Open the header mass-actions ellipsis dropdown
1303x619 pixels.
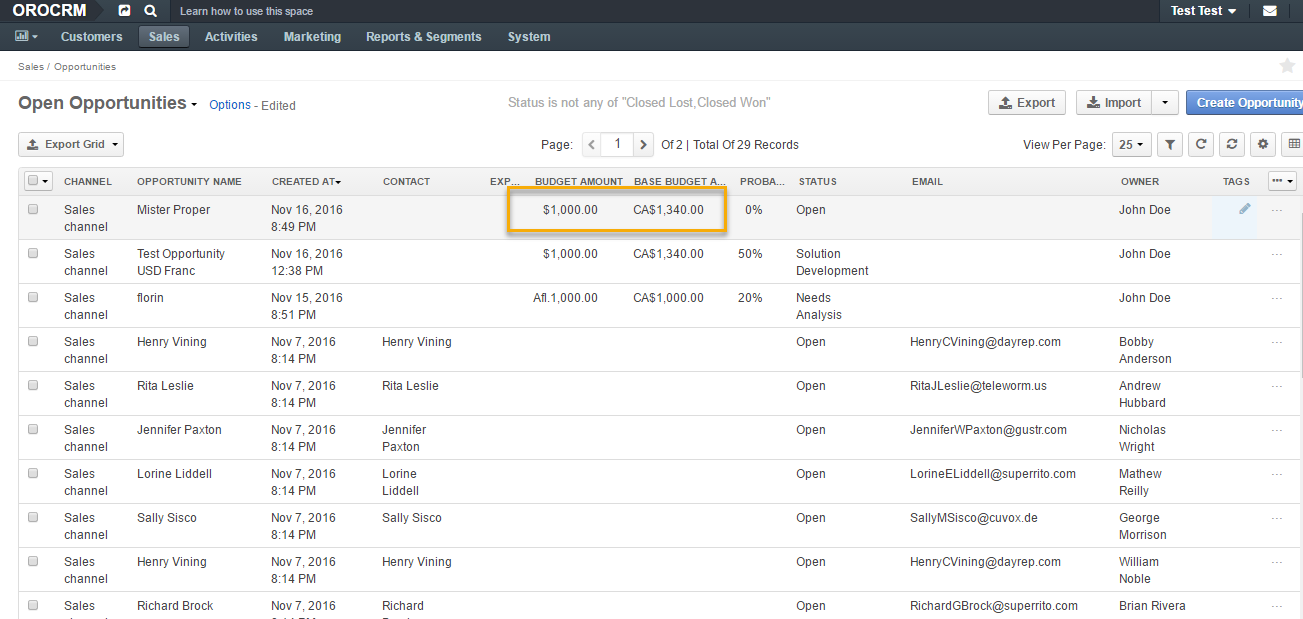coord(1281,181)
